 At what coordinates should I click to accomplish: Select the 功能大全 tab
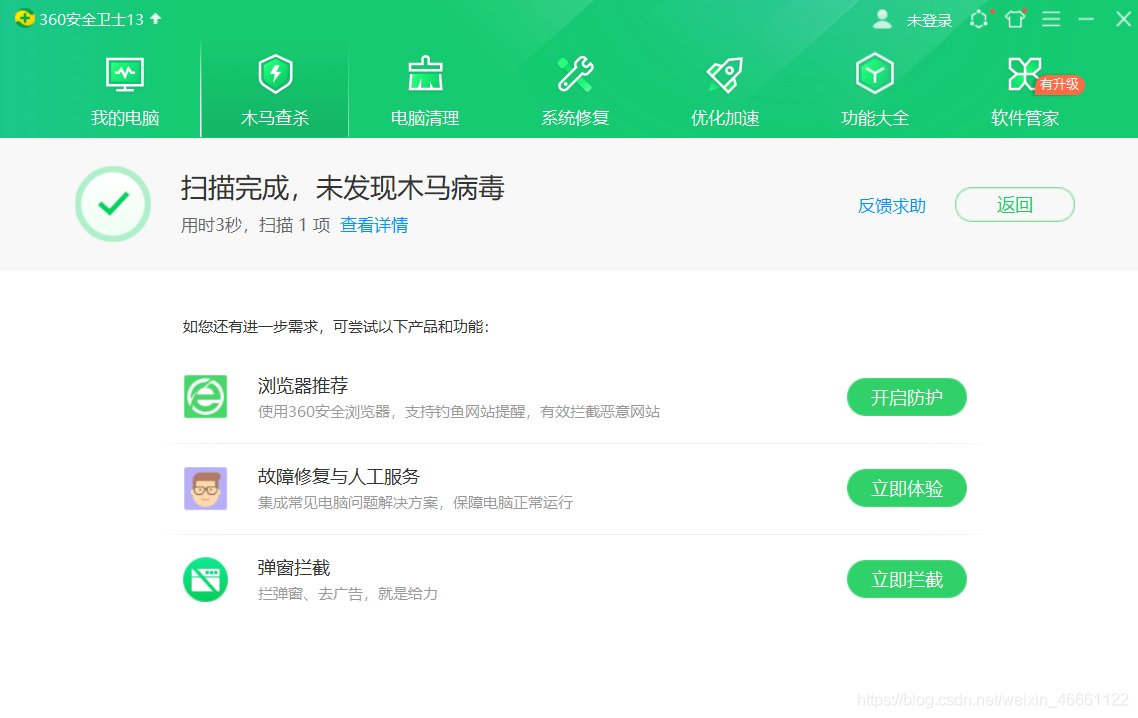tap(875, 91)
